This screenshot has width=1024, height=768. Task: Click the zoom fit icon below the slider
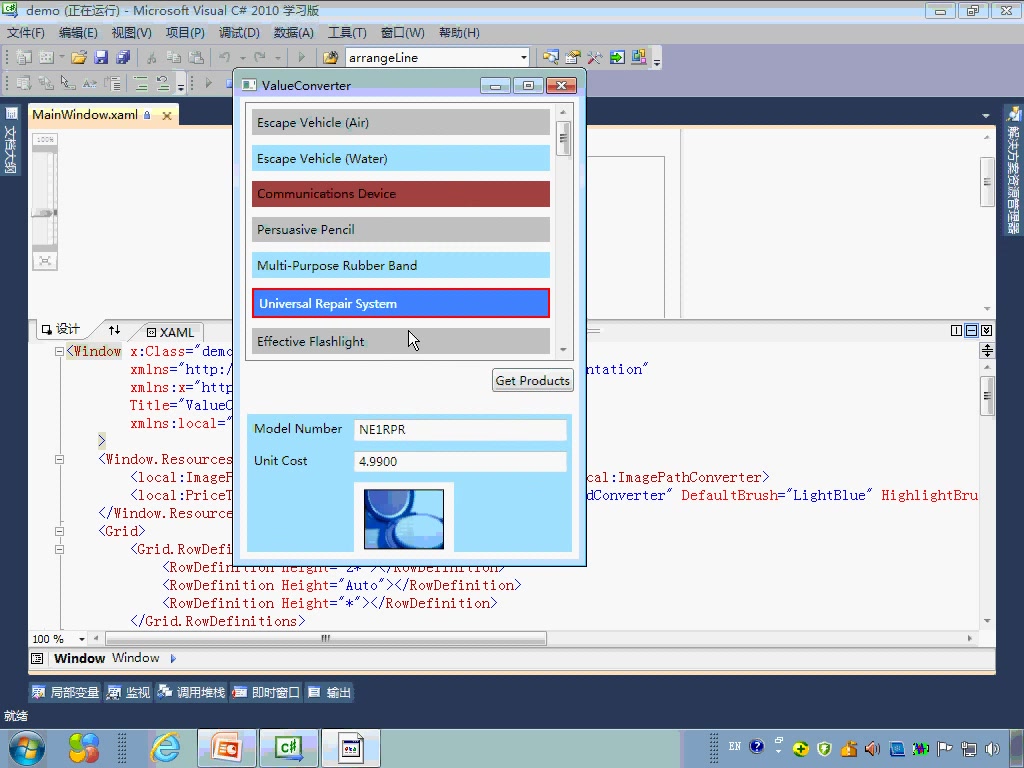click(x=45, y=260)
